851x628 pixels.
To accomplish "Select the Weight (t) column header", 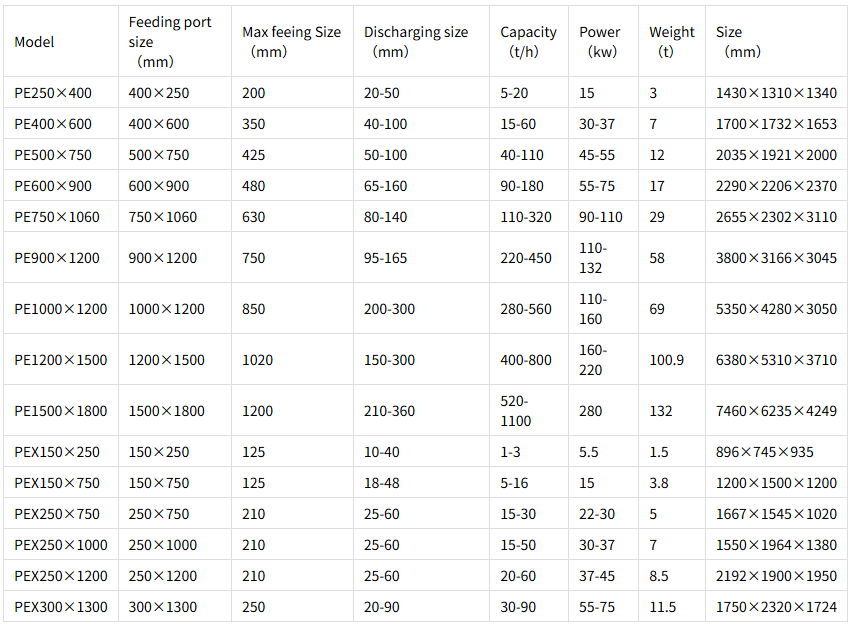I will pos(671,42).
